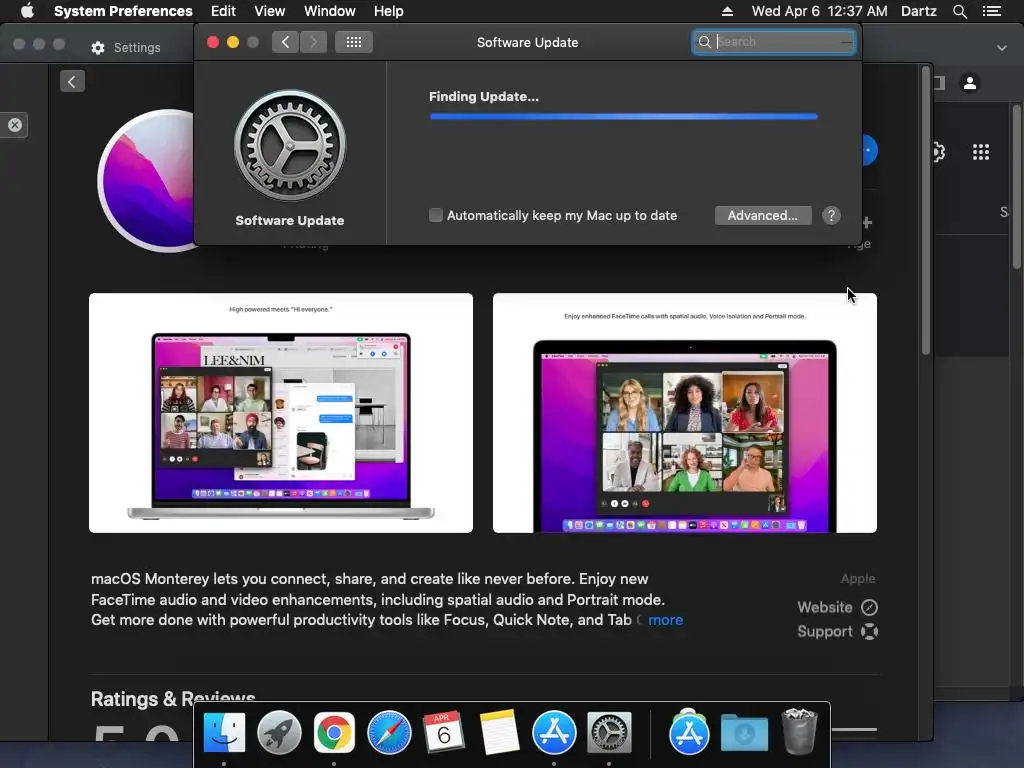Click the macOS Monterey app icon

[x=146, y=181]
